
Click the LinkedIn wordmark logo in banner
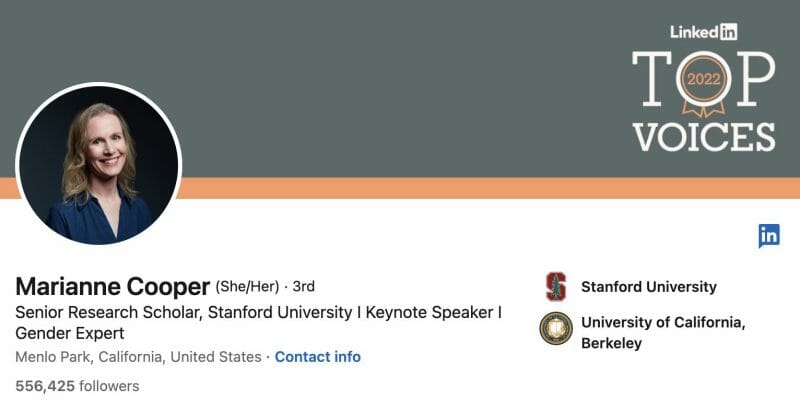703,32
